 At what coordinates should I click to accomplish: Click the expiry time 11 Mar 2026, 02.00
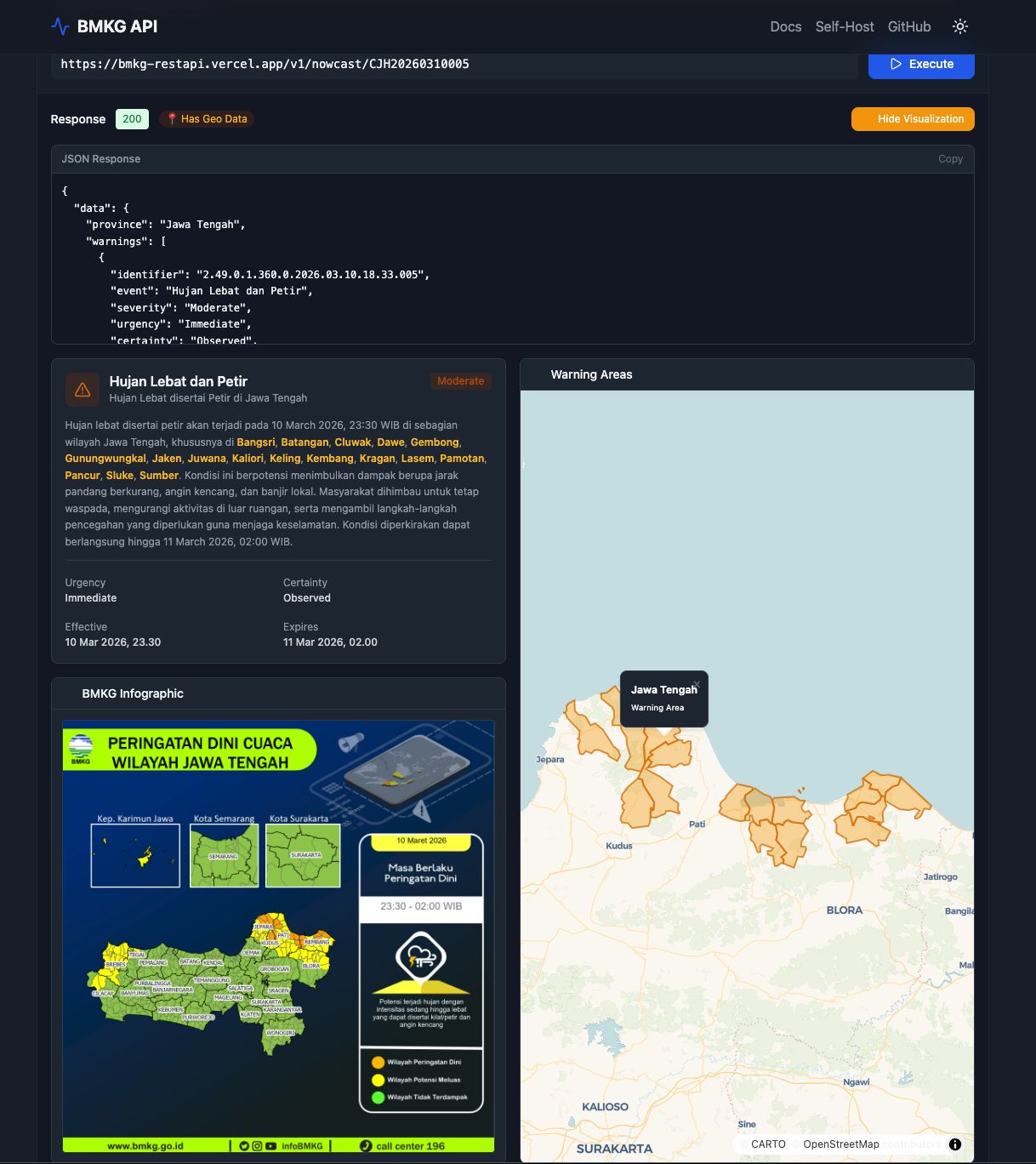(330, 642)
